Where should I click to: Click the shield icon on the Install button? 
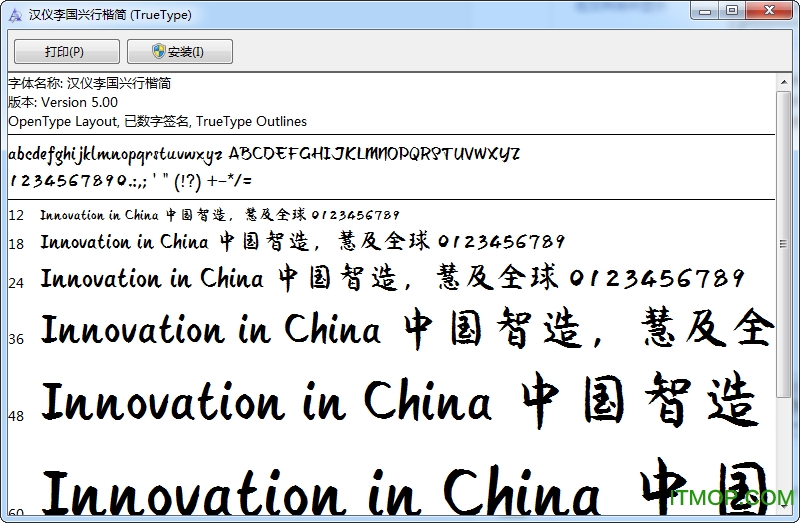click(159, 51)
